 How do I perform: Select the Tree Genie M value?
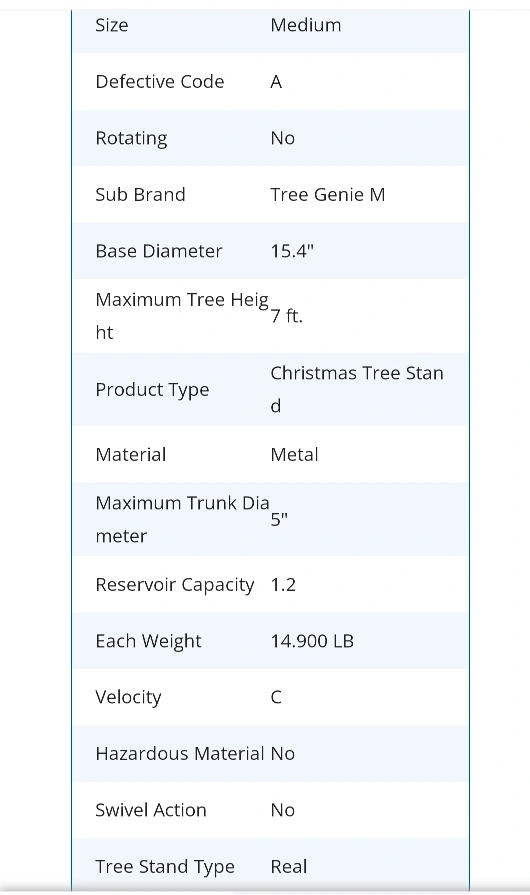click(x=328, y=195)
